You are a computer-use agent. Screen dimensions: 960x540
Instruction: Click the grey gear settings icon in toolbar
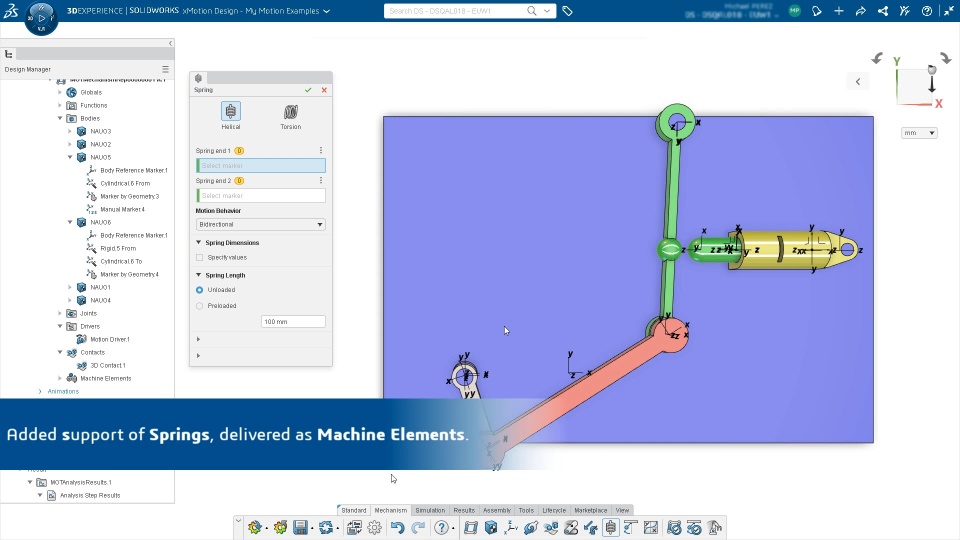pyautogui.click(x=375, y=527)
